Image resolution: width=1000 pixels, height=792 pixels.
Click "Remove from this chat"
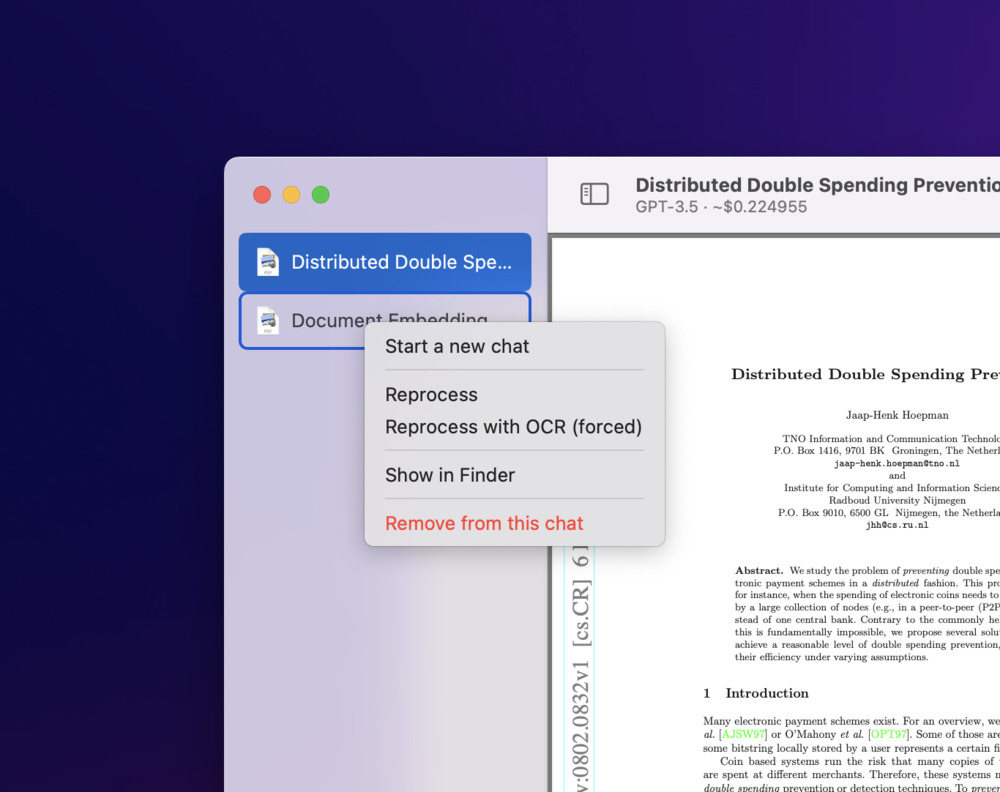pyautogui.click(x=484, y=523)
